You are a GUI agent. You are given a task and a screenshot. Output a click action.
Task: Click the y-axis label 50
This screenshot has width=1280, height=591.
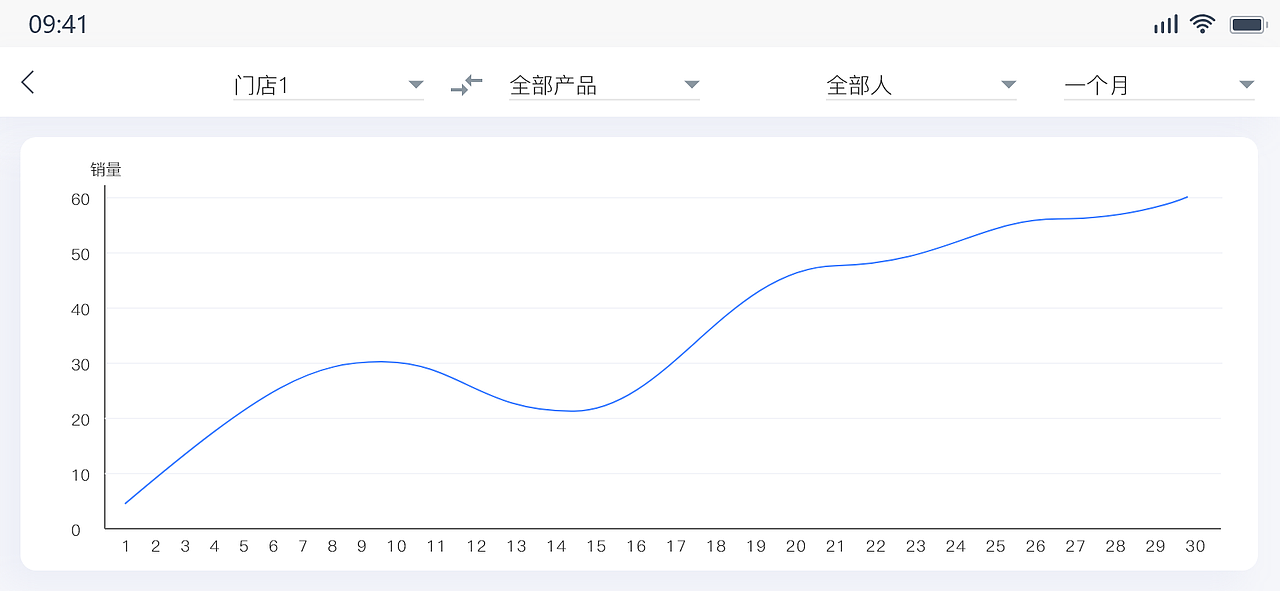tap(80, 254)
